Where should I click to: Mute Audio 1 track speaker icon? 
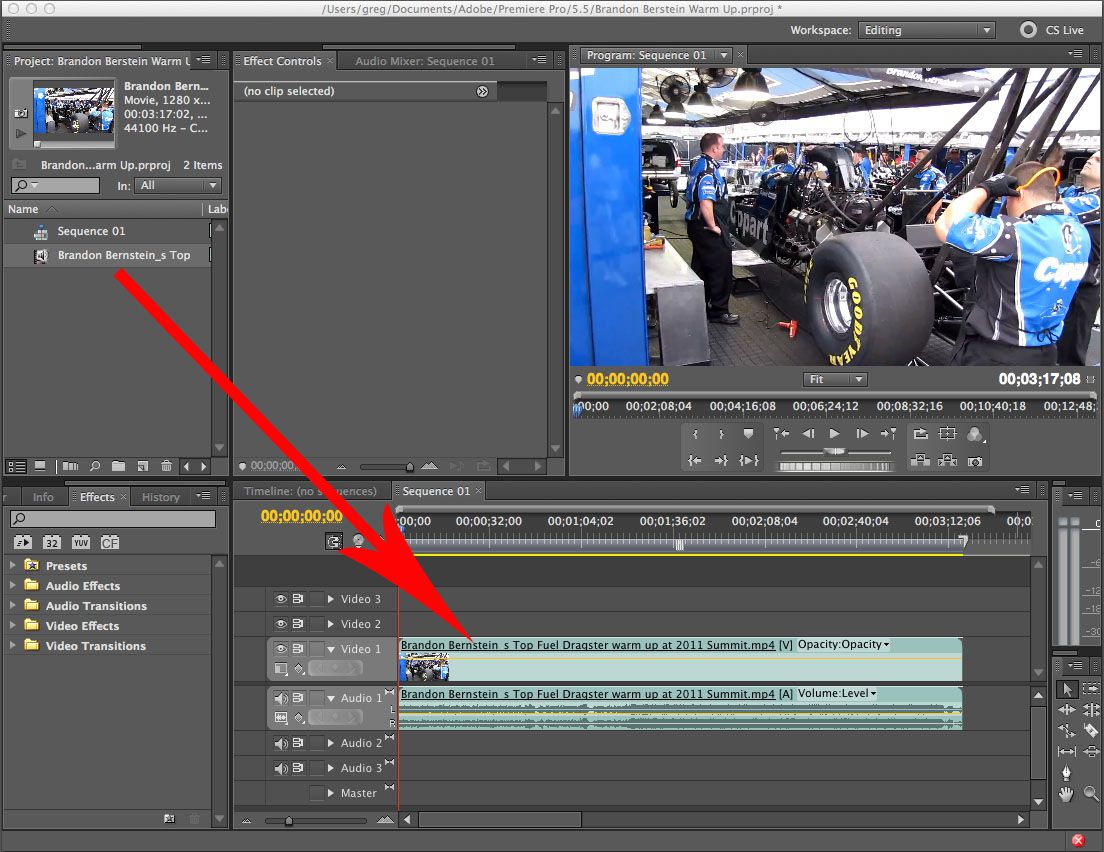pos(281,698)
